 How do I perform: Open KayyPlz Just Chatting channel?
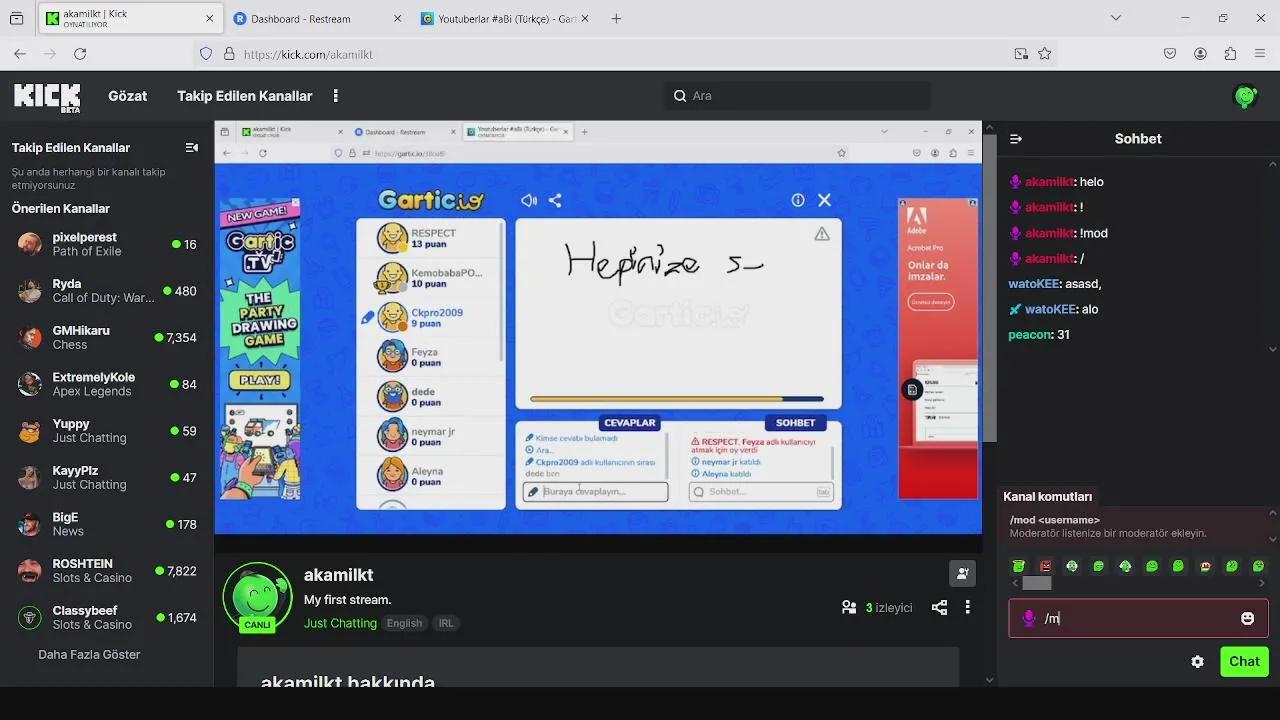coord(106,477)
